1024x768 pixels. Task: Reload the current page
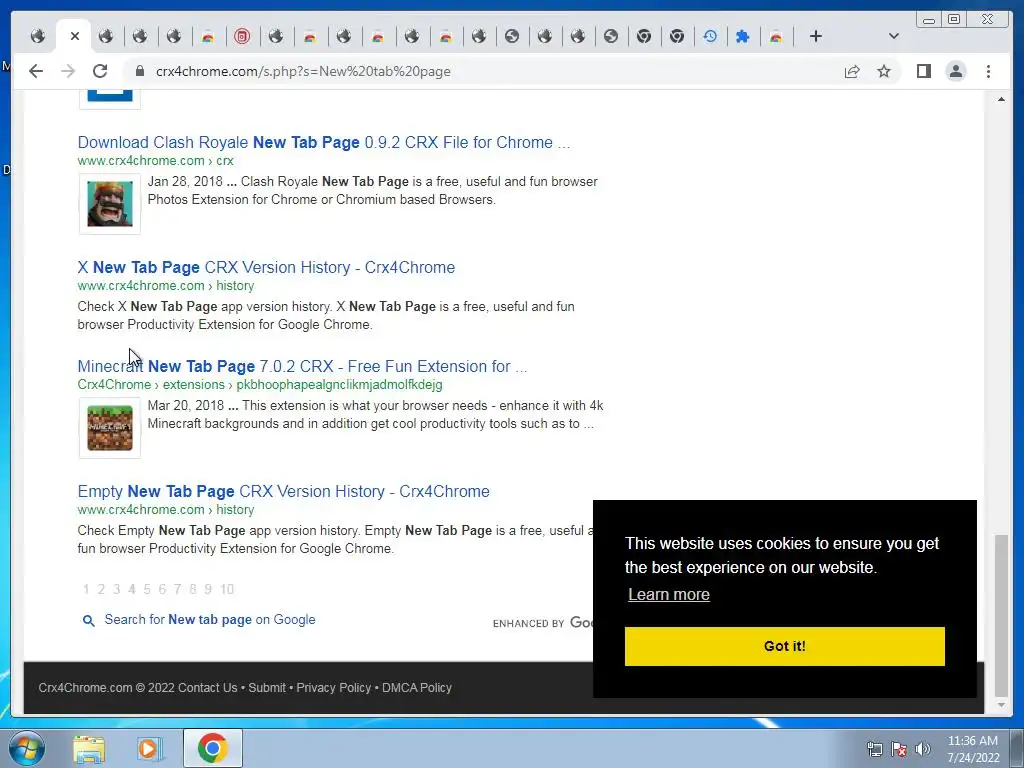[x=100, y=71]
